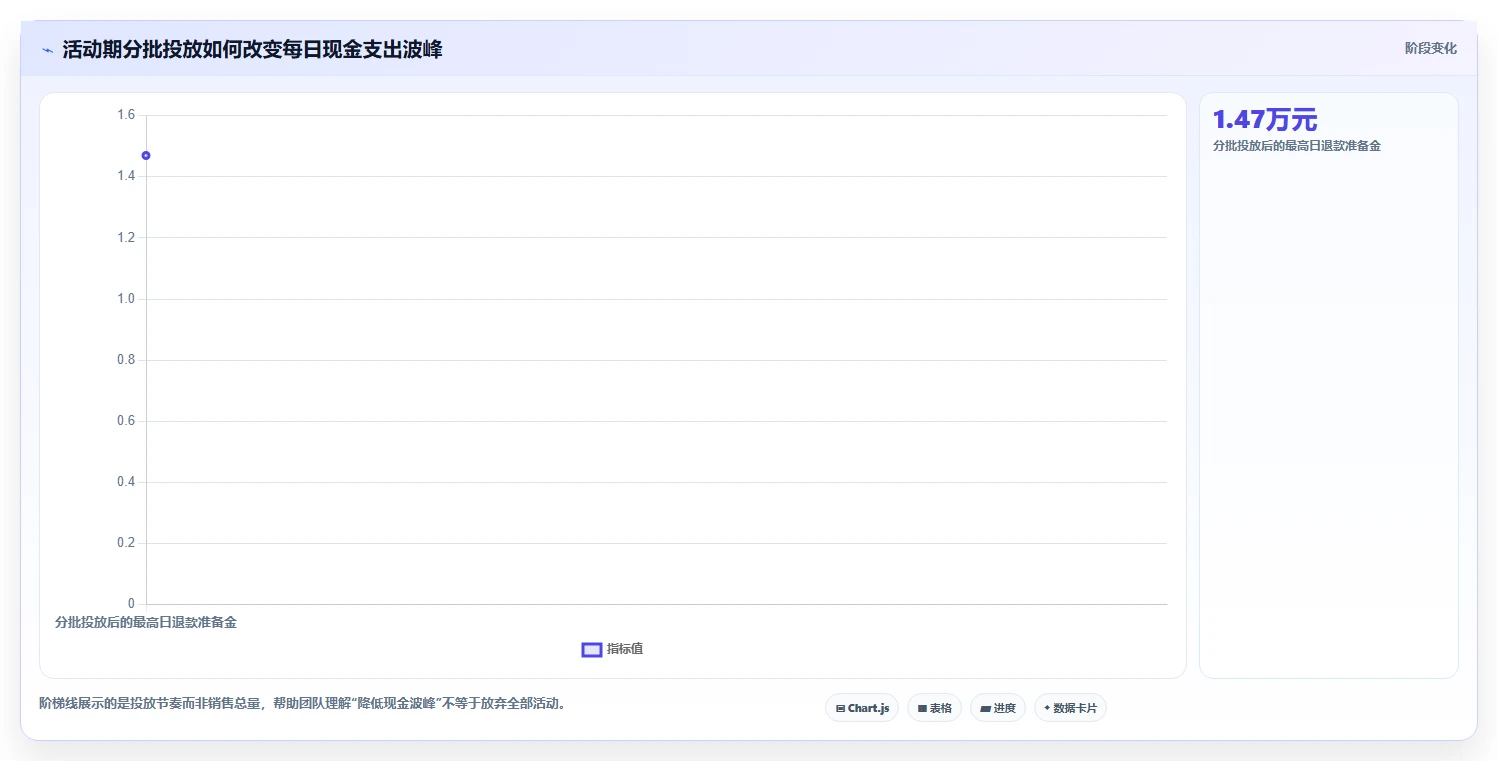This screenshot has height=761, width=1498.
Task: Click the title 活动期分批投放如何改变每日现金支出波峰
Action: (252, 49)
